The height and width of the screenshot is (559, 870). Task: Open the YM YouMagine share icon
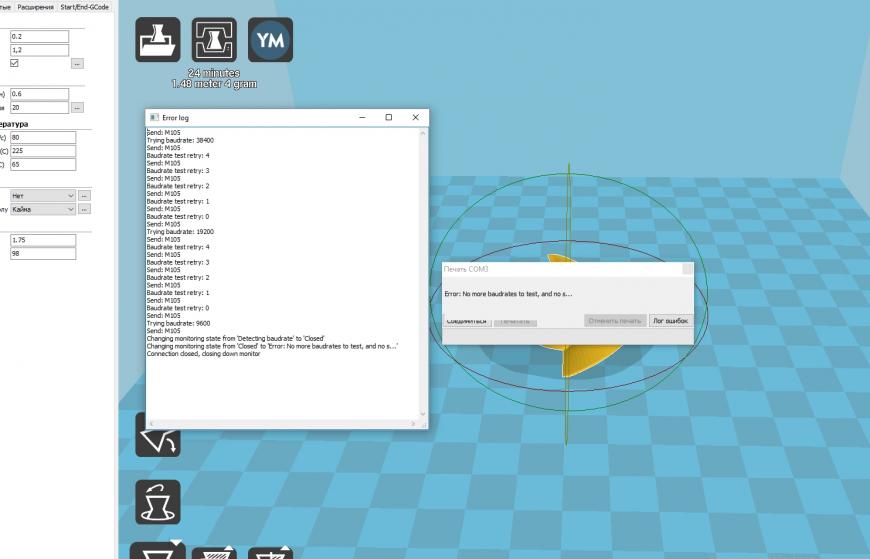(x=270, y=39)
